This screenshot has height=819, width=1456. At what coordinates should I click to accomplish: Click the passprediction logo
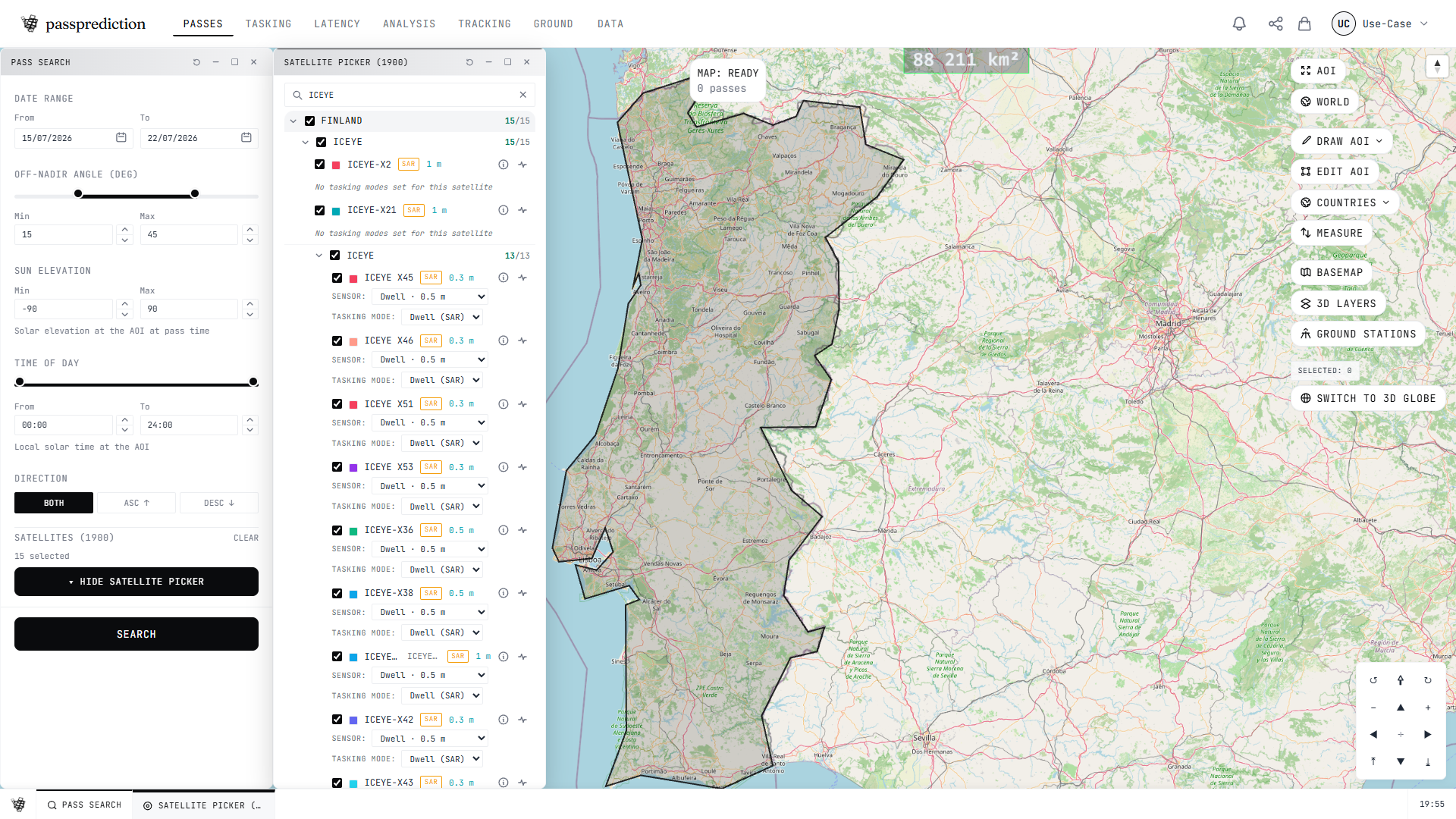[83, 24]
